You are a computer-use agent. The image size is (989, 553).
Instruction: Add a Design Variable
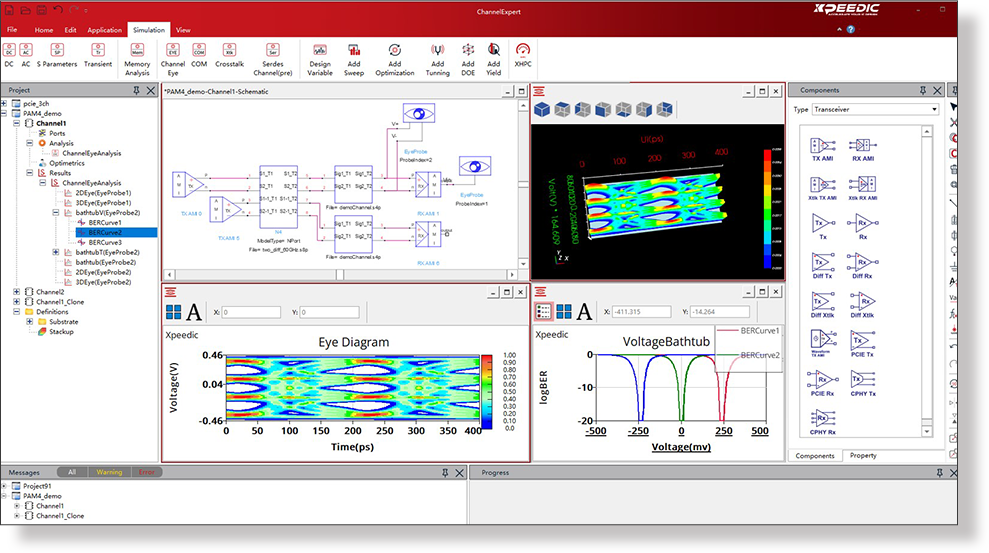click(x=320, y=59)
